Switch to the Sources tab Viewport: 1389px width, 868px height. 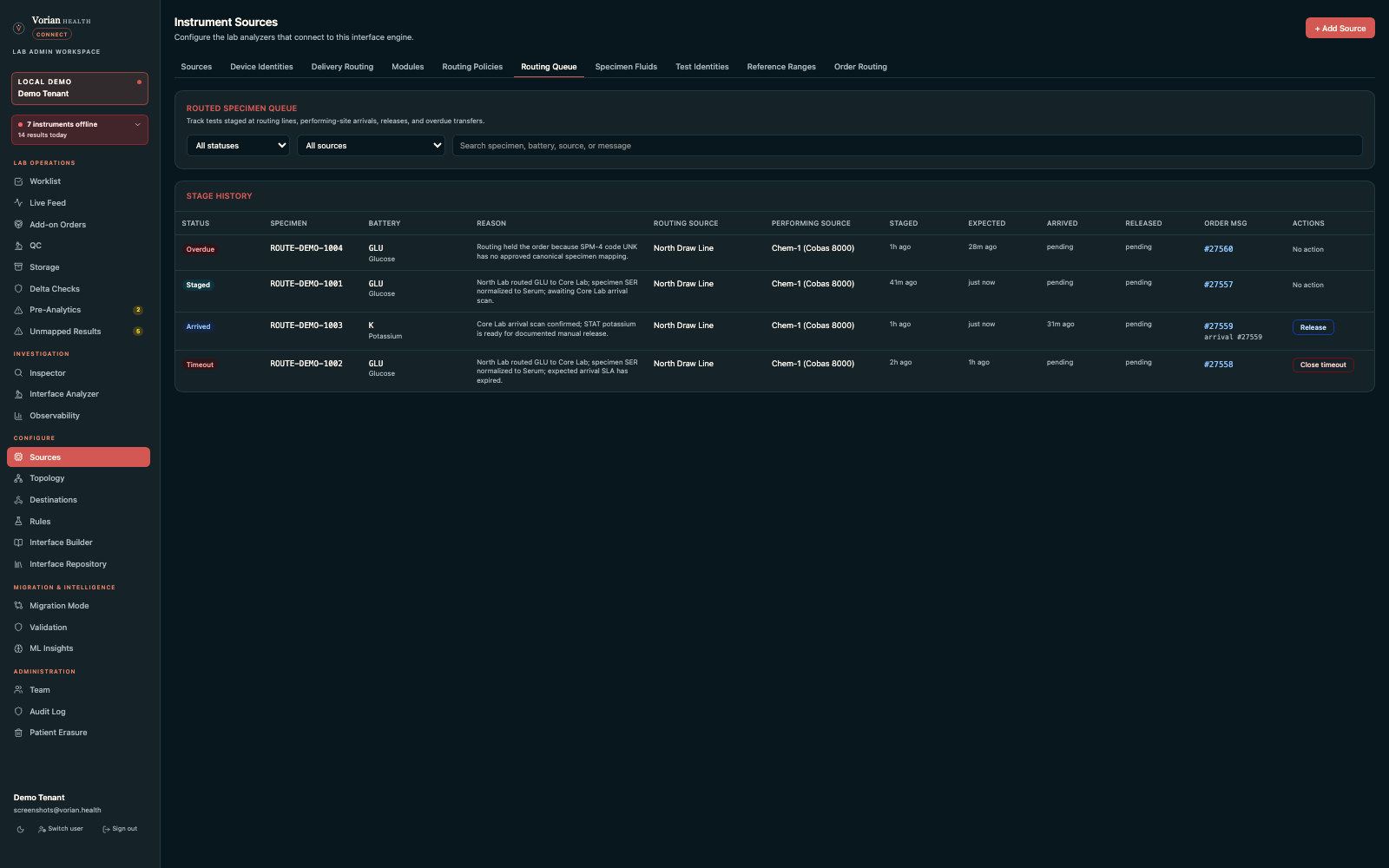[196, 67]
